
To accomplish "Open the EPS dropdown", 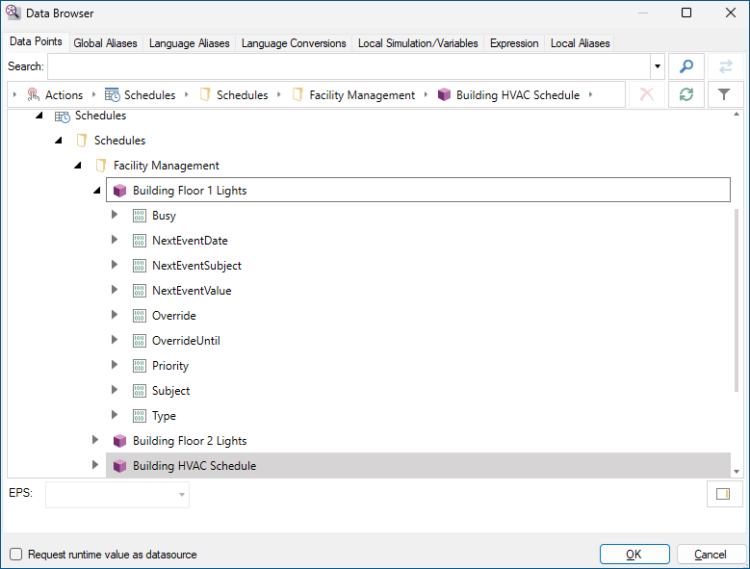I will coord(181,494).
